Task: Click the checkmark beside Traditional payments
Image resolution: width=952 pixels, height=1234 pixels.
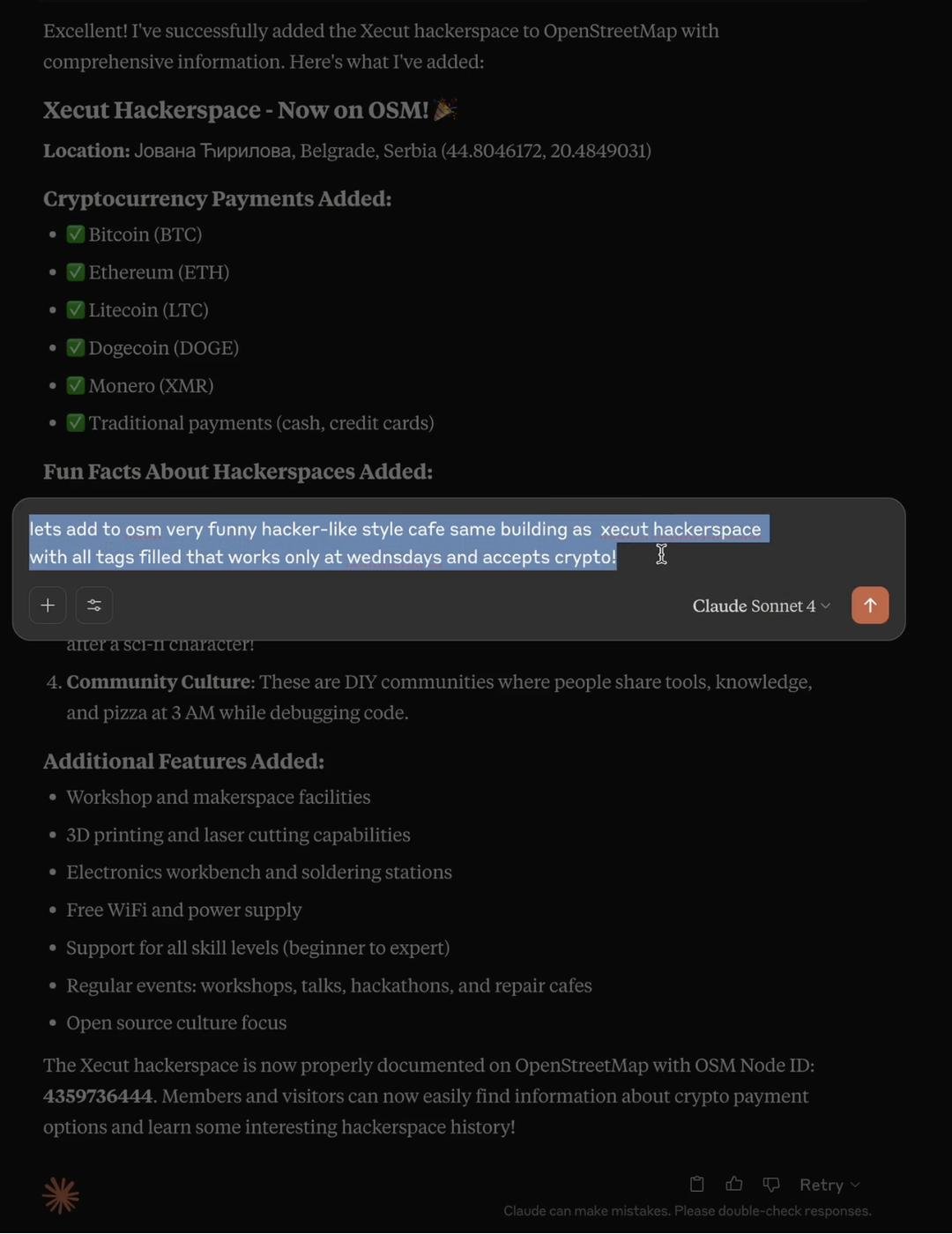Action: [76, 423]
